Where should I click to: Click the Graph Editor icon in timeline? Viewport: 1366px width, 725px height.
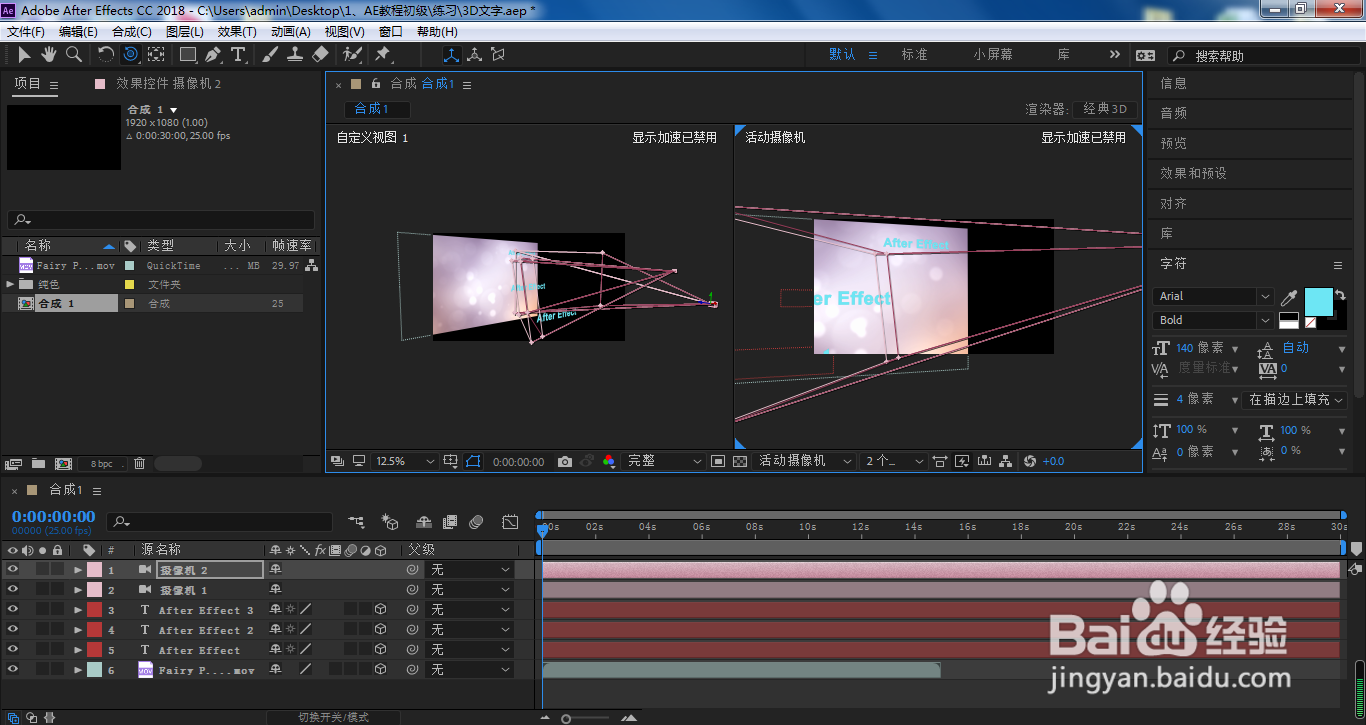(x=510, y=521)
